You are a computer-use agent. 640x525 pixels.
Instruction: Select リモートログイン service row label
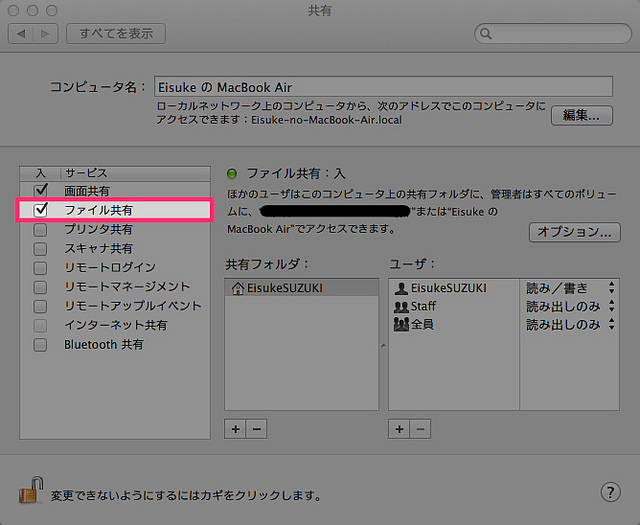110,267
